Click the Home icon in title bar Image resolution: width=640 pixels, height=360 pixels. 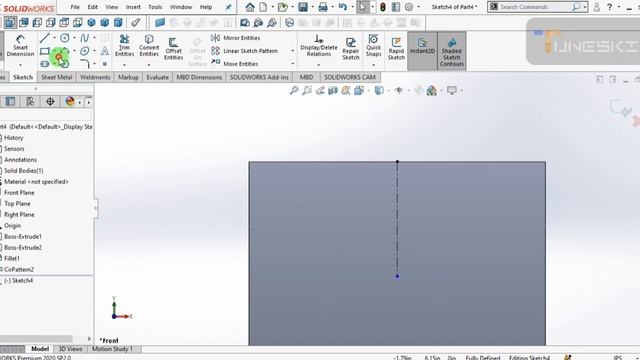(250, 7)
